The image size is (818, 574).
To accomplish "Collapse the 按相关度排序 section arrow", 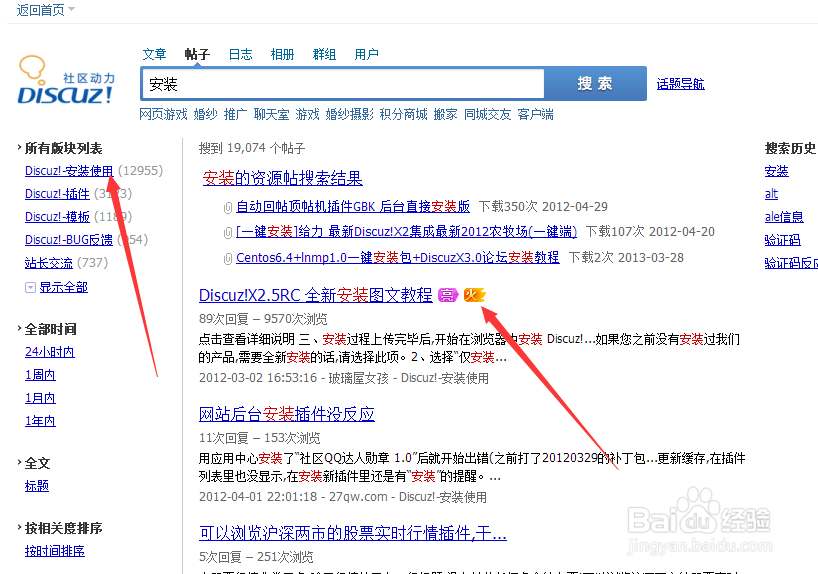I will point(19,527).
